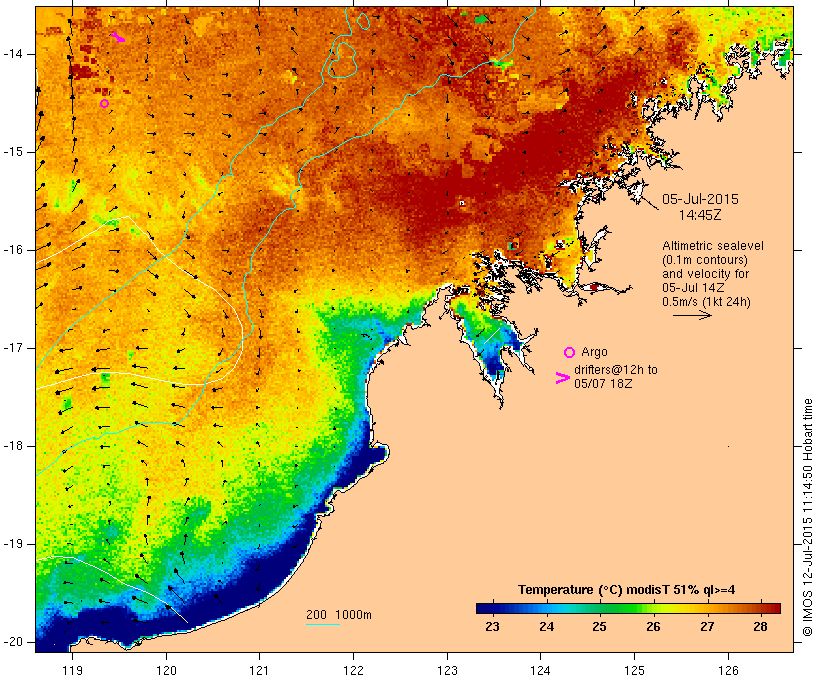Click the dark red 28°C colorbar end
820x680 pixels.
tap(770, 608)
